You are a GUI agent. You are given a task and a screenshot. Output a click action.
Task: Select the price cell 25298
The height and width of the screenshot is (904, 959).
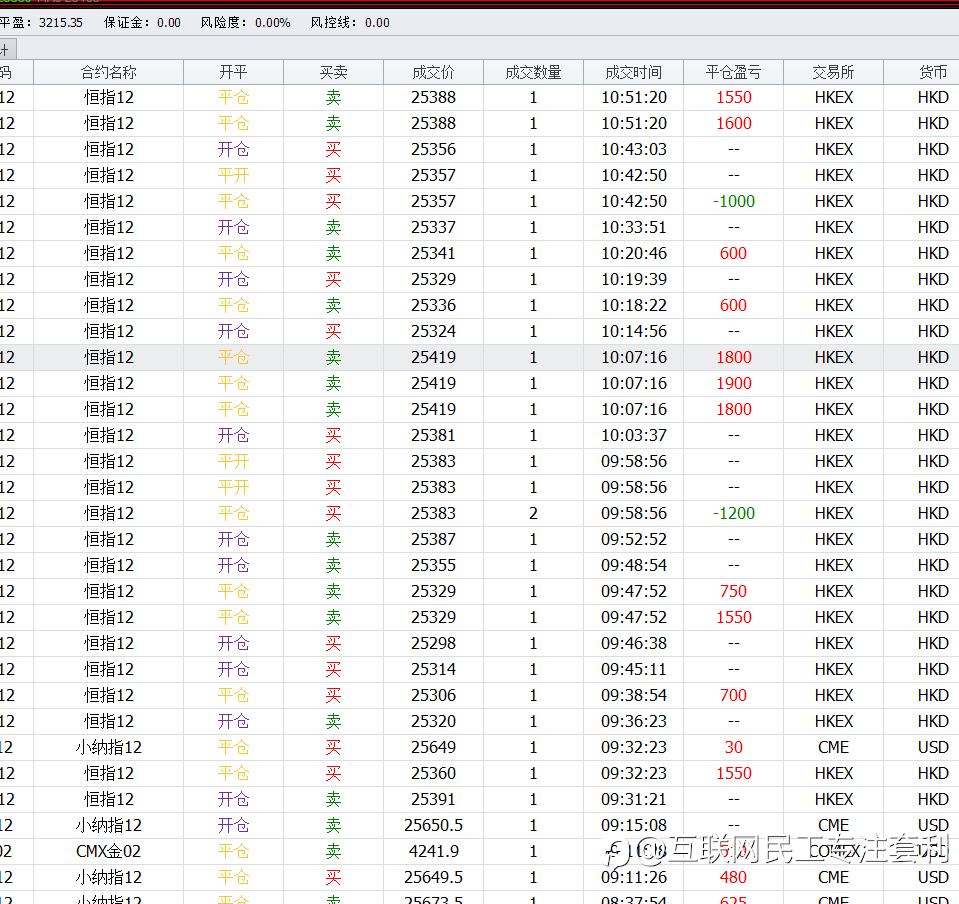click(434, 643)
